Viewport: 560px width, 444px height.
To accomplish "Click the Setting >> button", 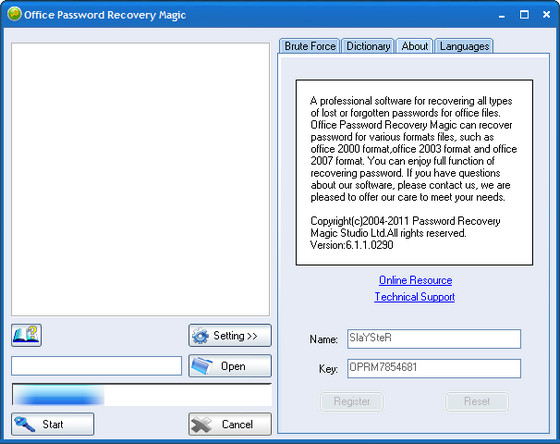I will coord(230,335).
